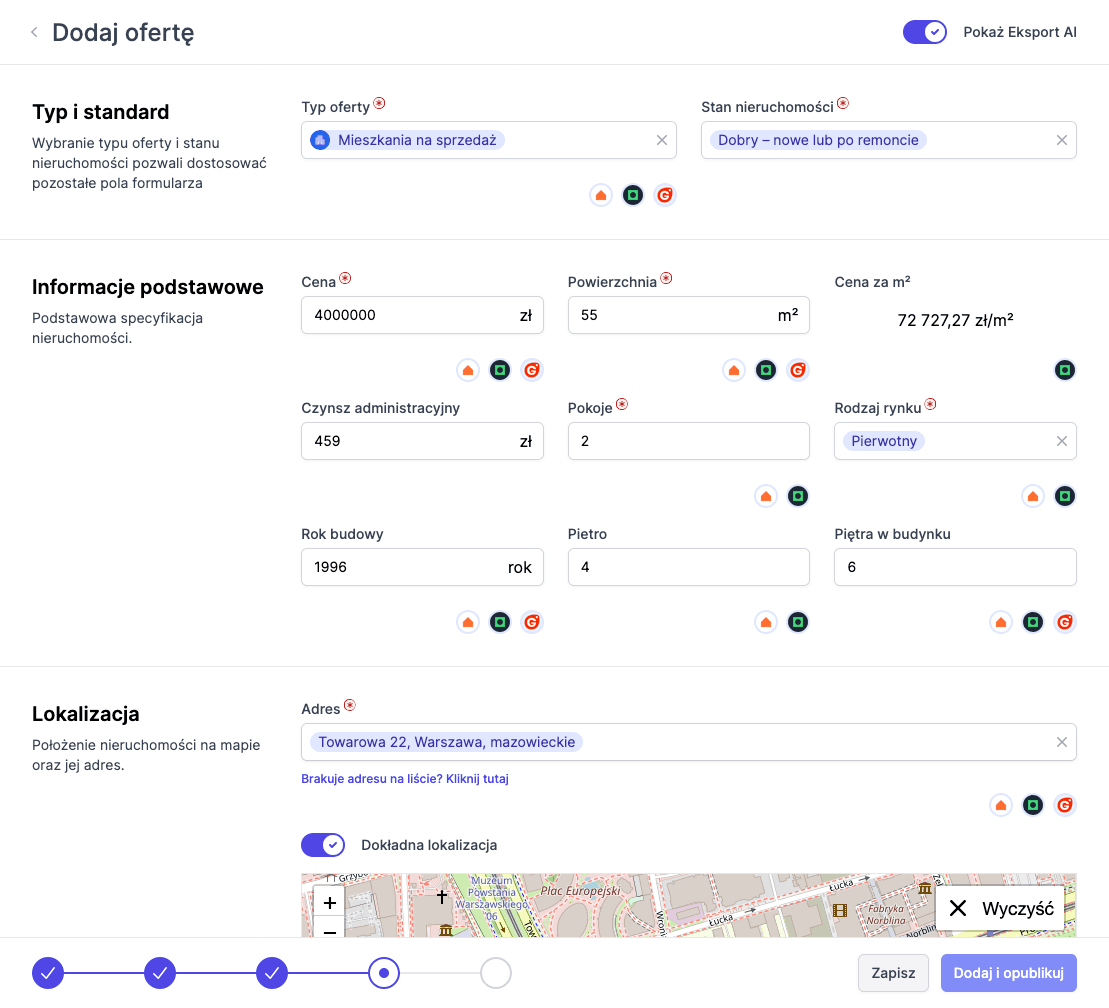Jump to the last empty progress step
1109x1008 pixels.
coord(496,972)
